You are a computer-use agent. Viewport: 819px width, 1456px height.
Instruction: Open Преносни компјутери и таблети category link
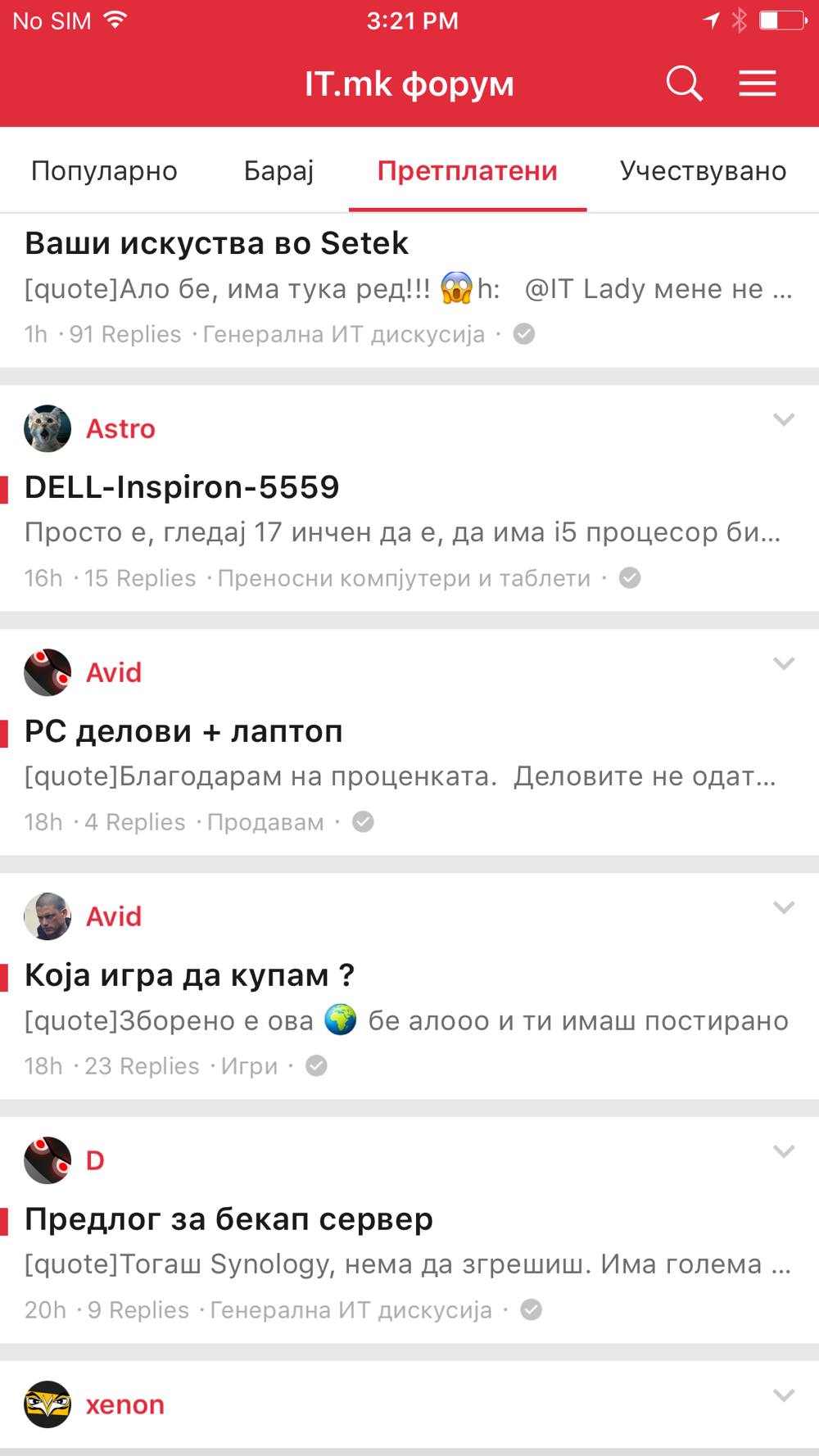click(404, 578)
